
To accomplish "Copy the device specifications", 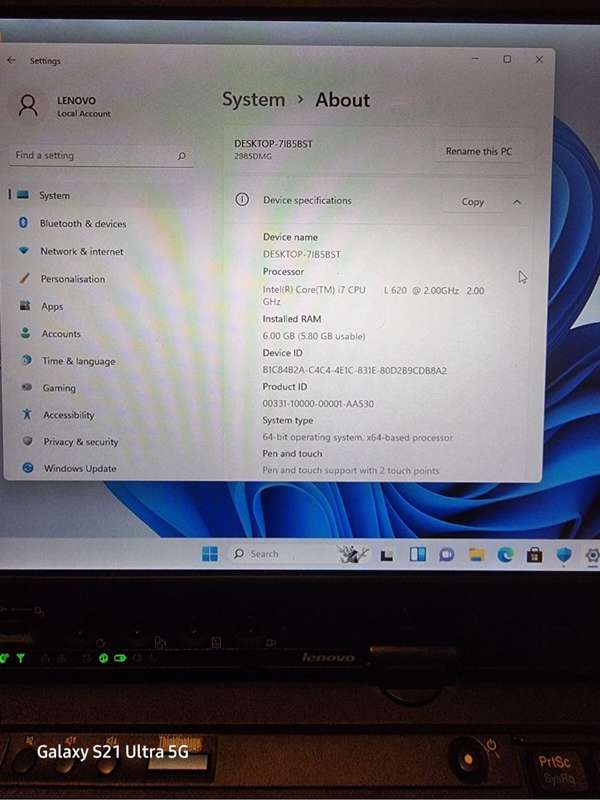I will (x=472, y=202).
